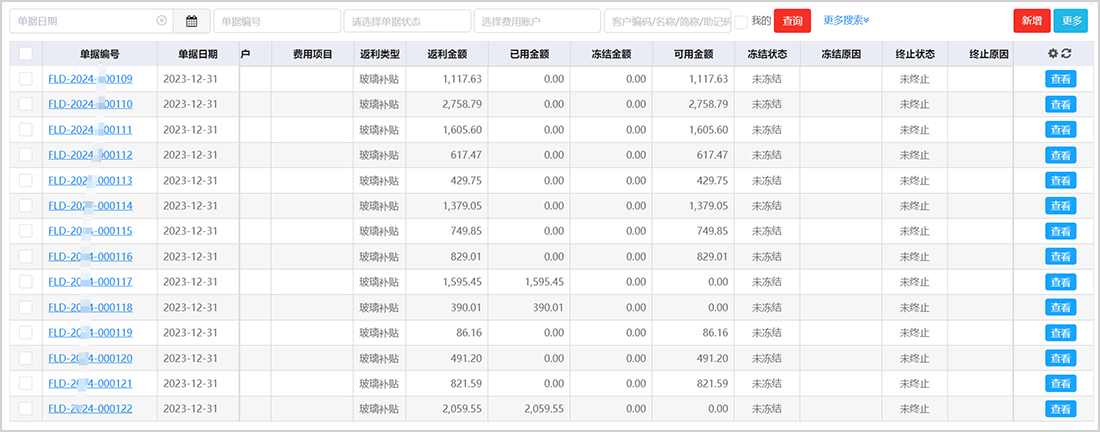View details for the row ending 000122
Viewport: 1100px width, 432px height.
[1060, 409]
